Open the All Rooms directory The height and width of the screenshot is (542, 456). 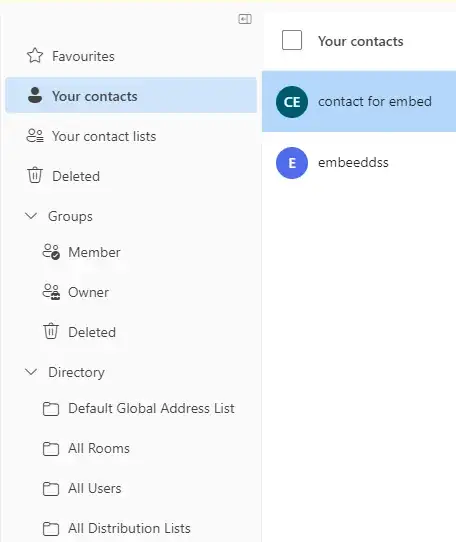(131, 448)
